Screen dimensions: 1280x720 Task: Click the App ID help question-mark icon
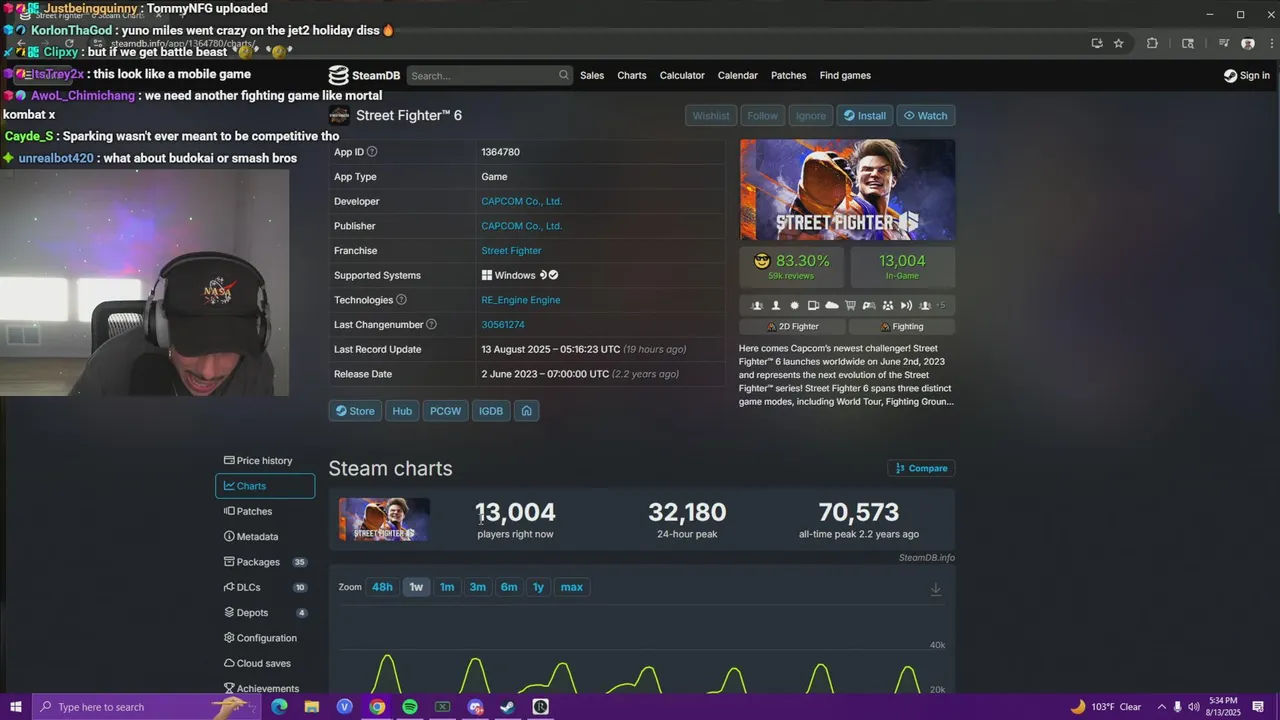(372, 152)
